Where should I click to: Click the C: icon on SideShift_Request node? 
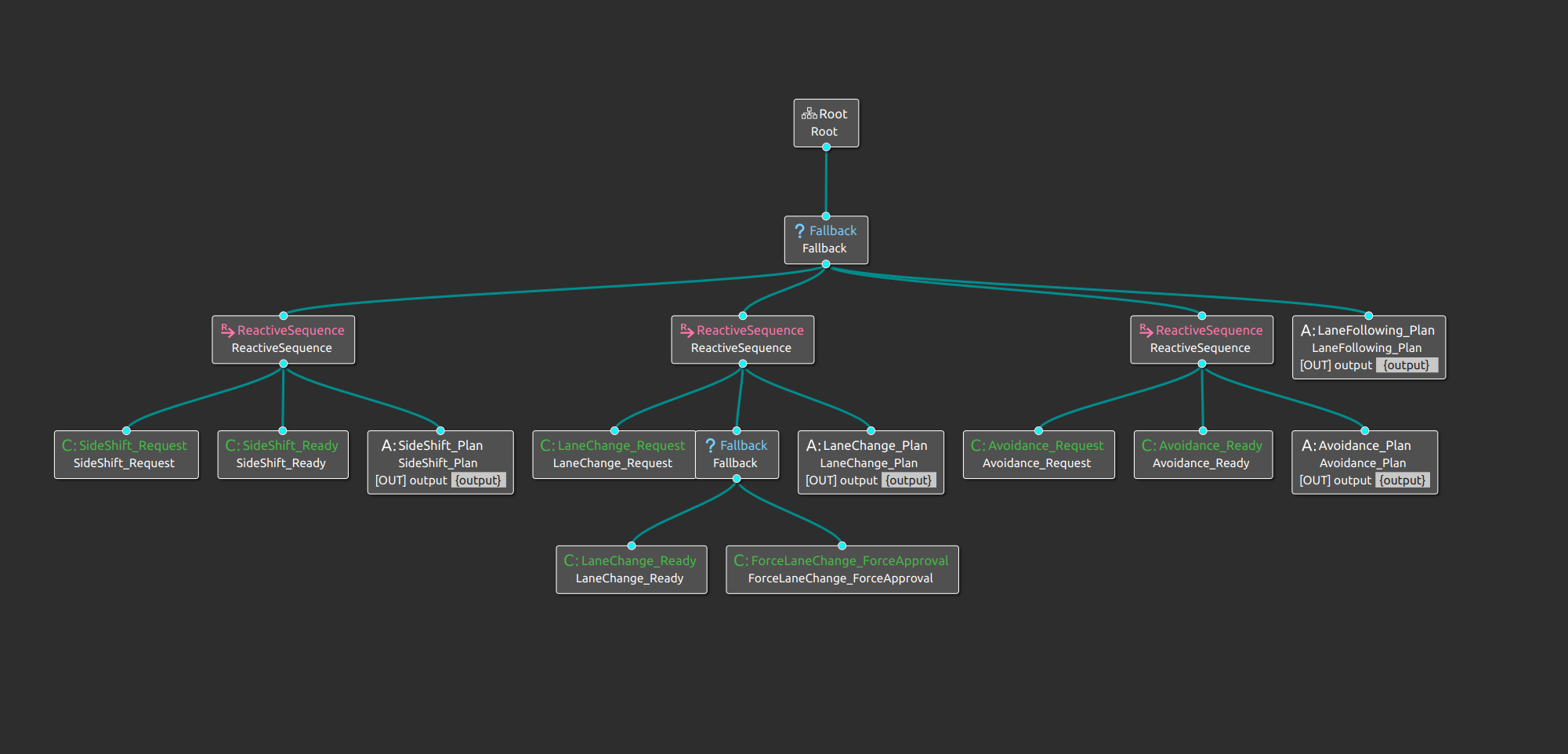67,444
